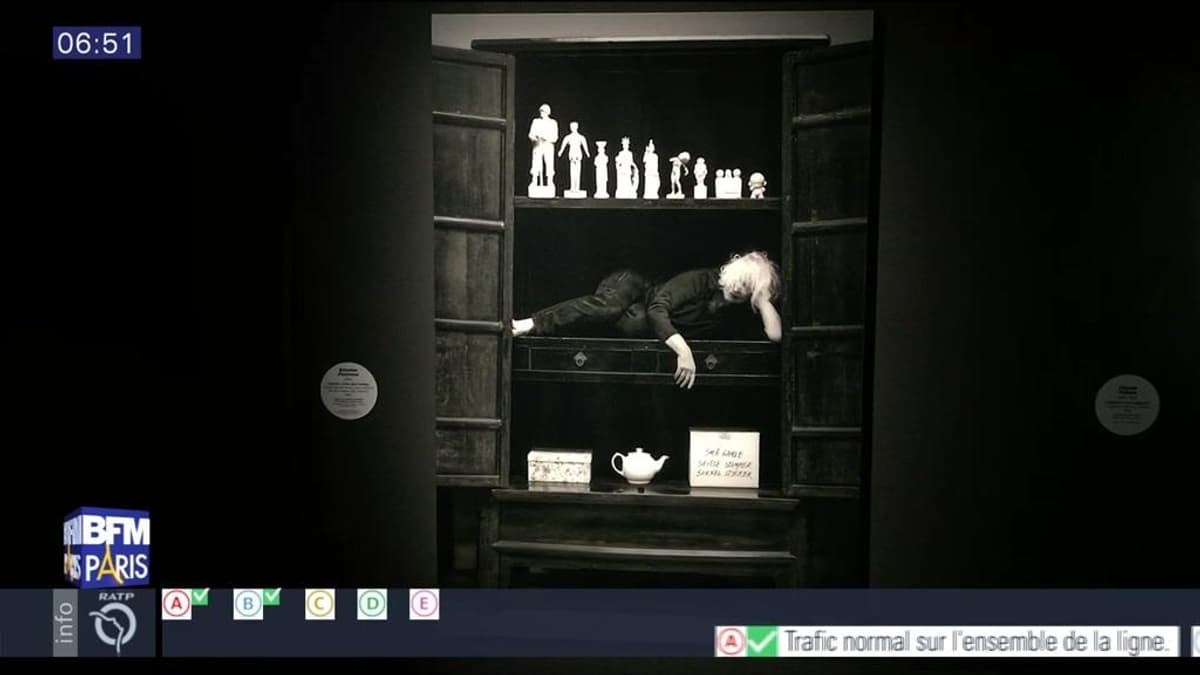Click the BFM Paris channel logo
Viewport: 1200px width, 675px height.
(107, 547)
